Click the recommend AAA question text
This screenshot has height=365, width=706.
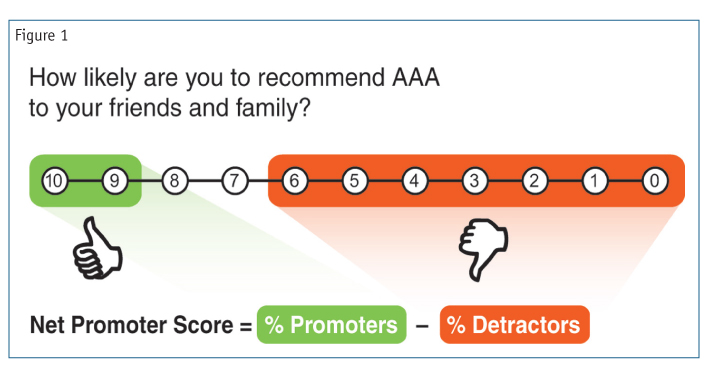click(x=234, y=93)
